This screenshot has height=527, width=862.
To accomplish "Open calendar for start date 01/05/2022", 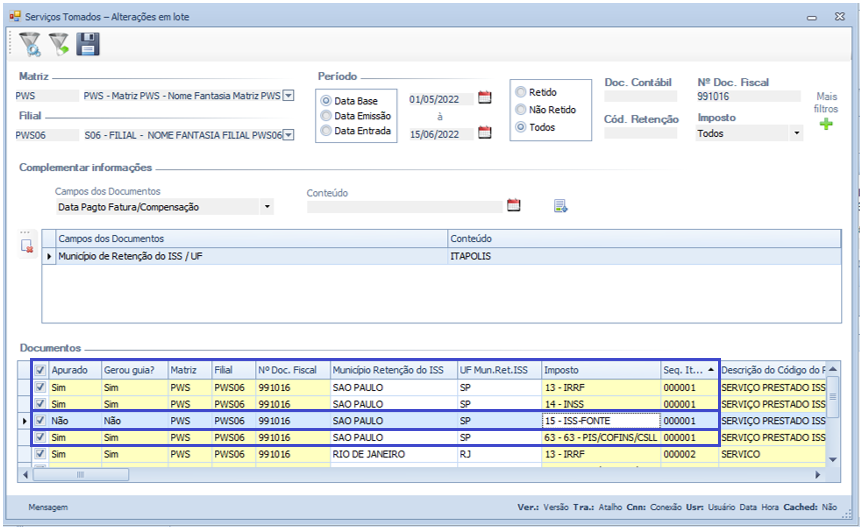I will click(485, 98).
